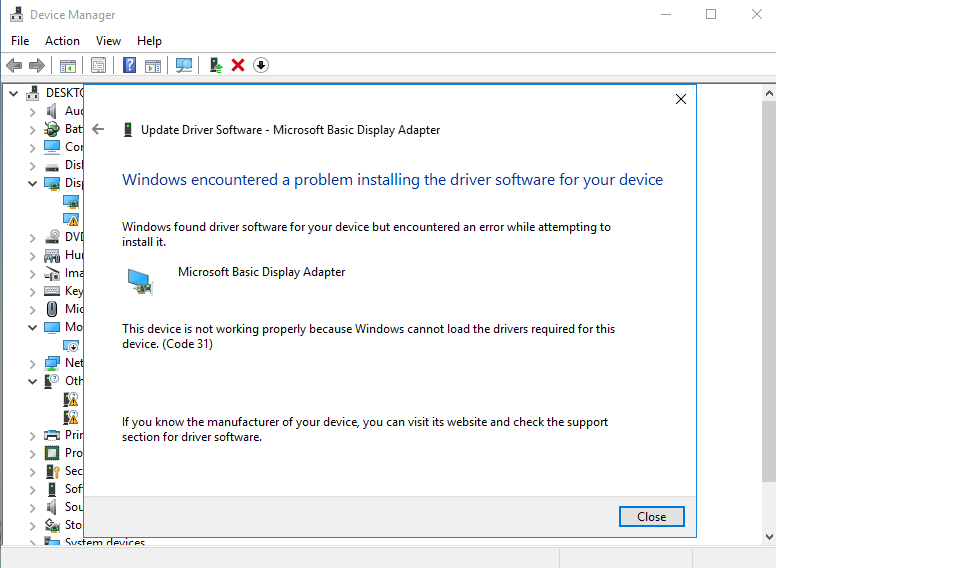Select the Keyboards category icon

coord(52,291)
